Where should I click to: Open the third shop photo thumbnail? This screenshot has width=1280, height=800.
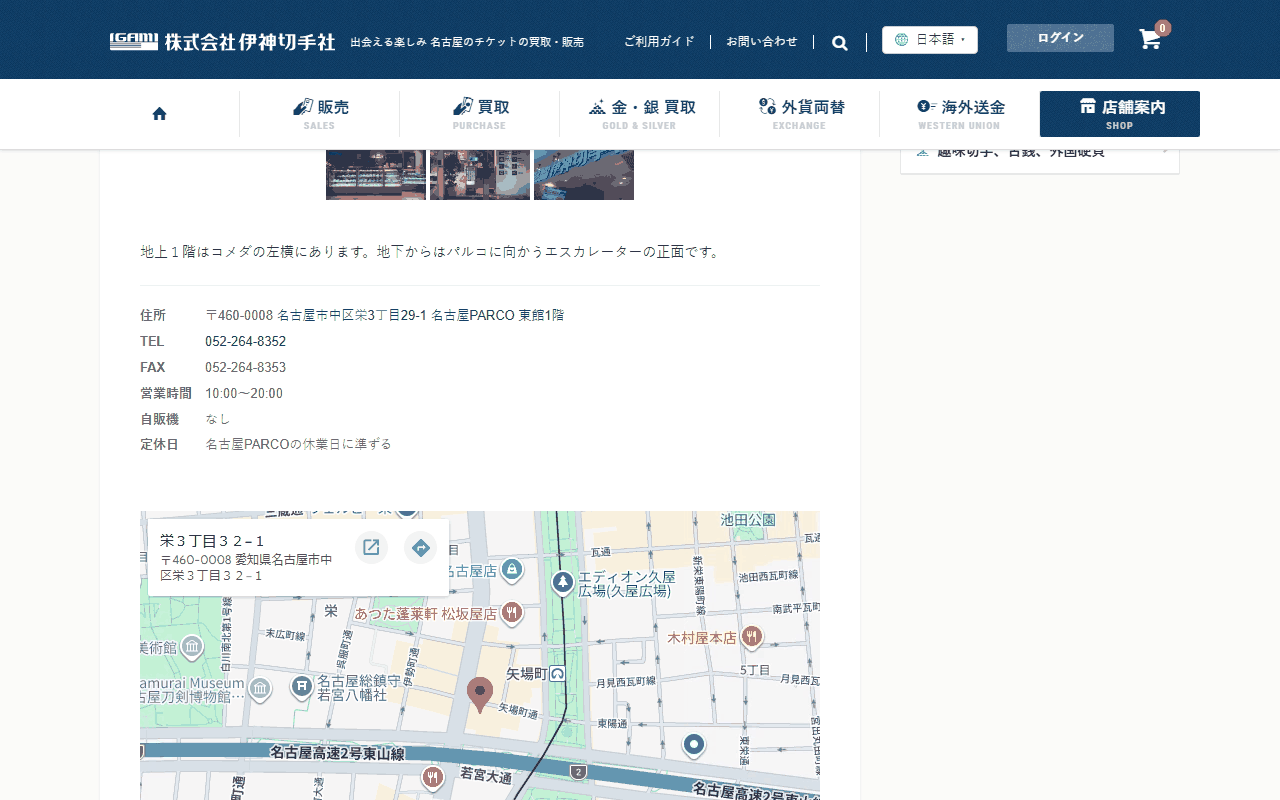[x=584, y=175]
